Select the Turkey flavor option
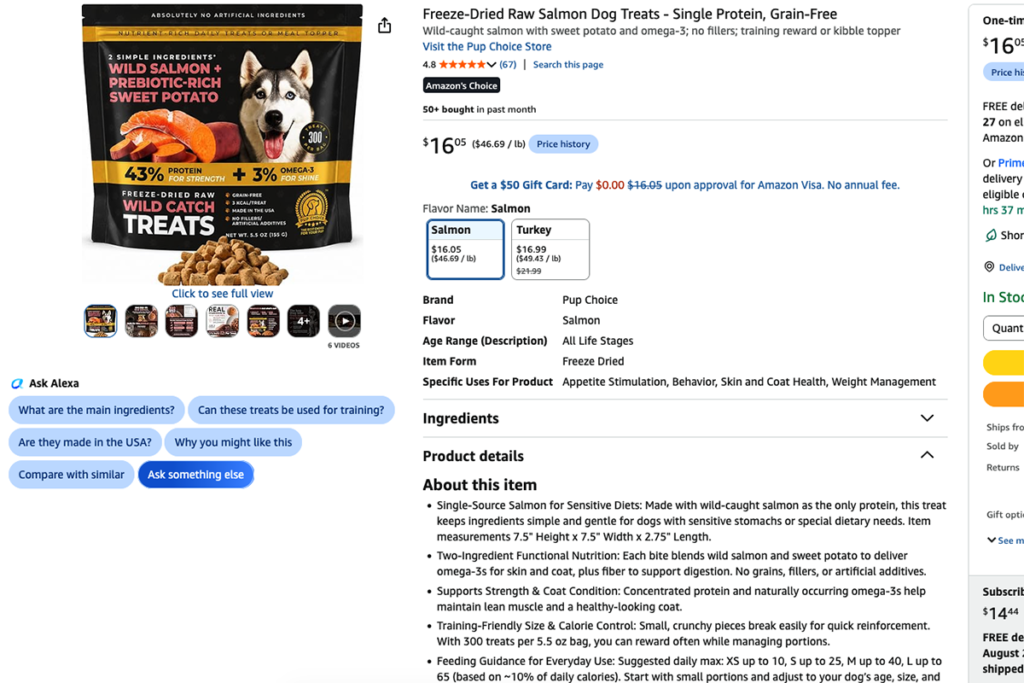The height and width of the screenshot is (683, 1024). click(550, 249)
